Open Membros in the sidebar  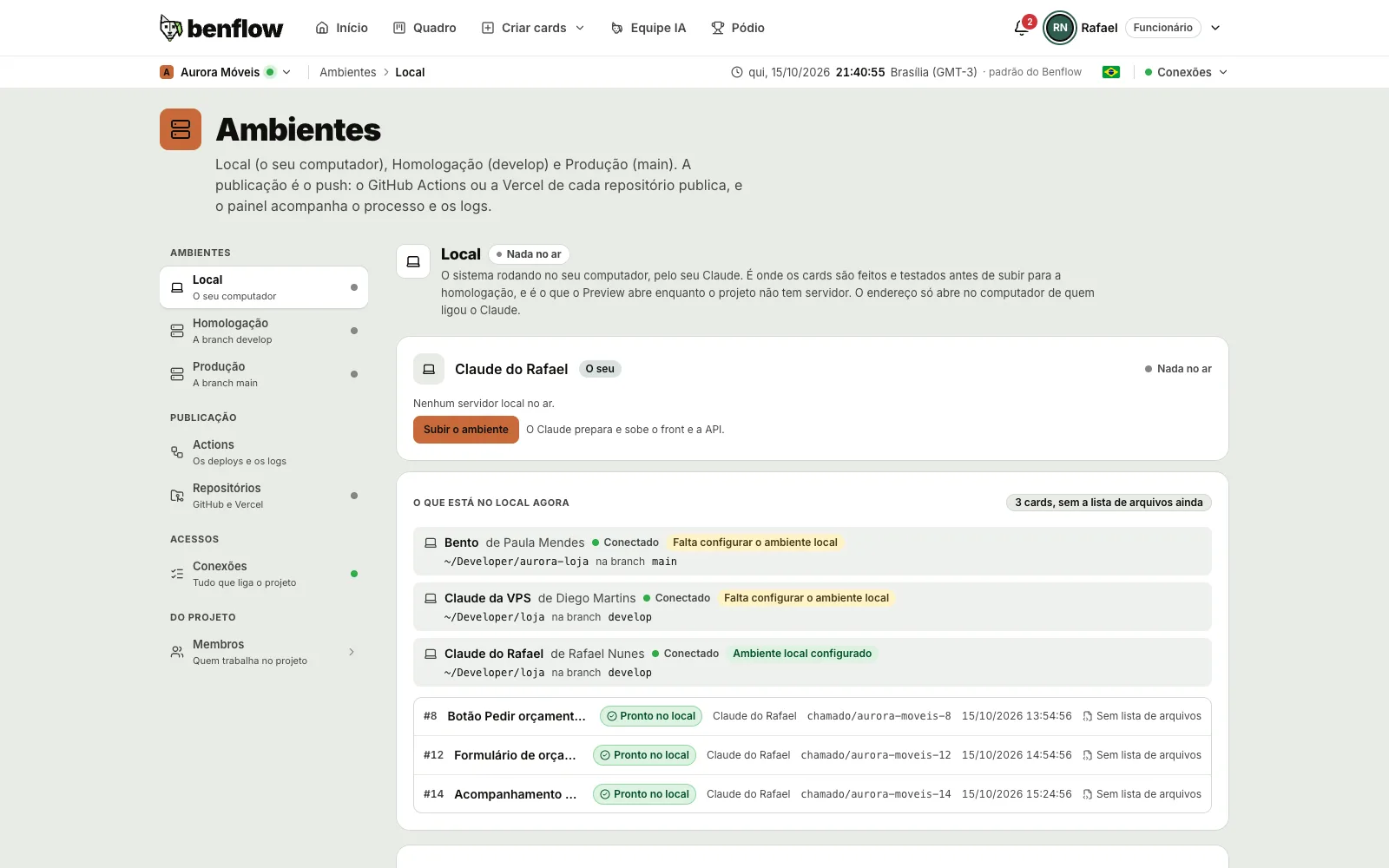(264, 652)
